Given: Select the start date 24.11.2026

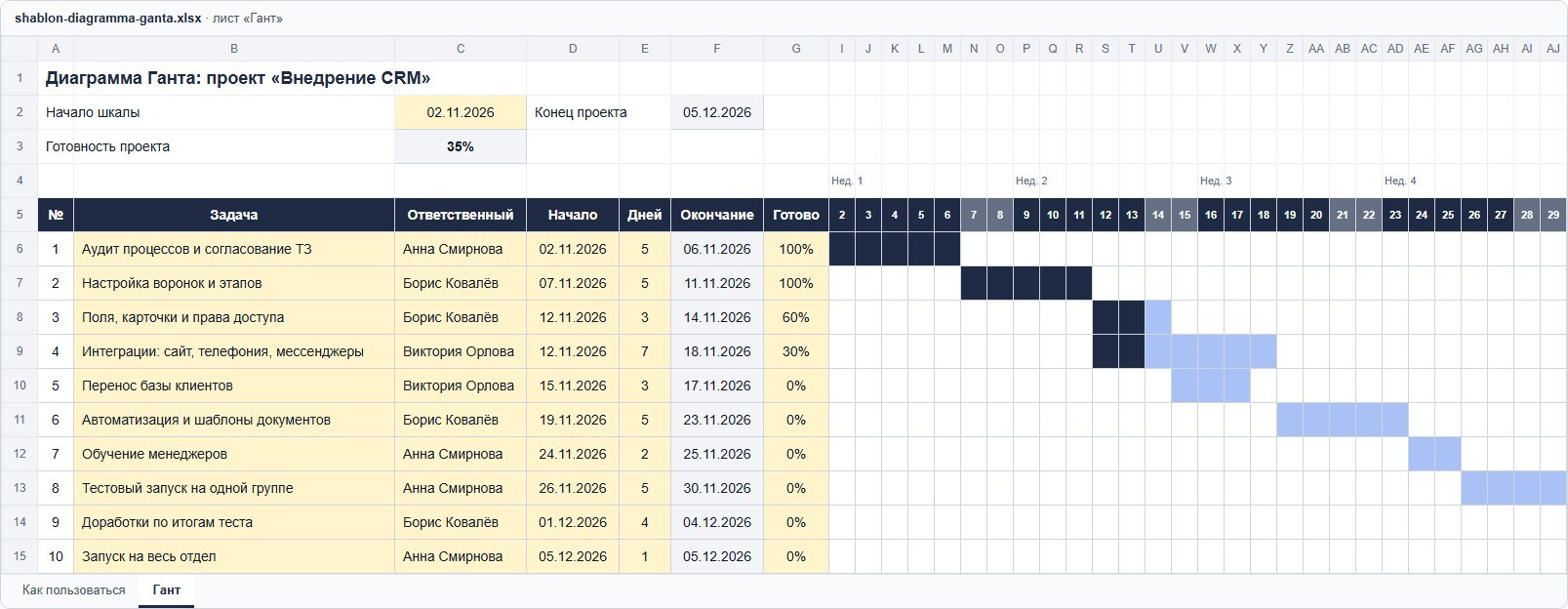Looking at the screenshot, I should 573,454.
